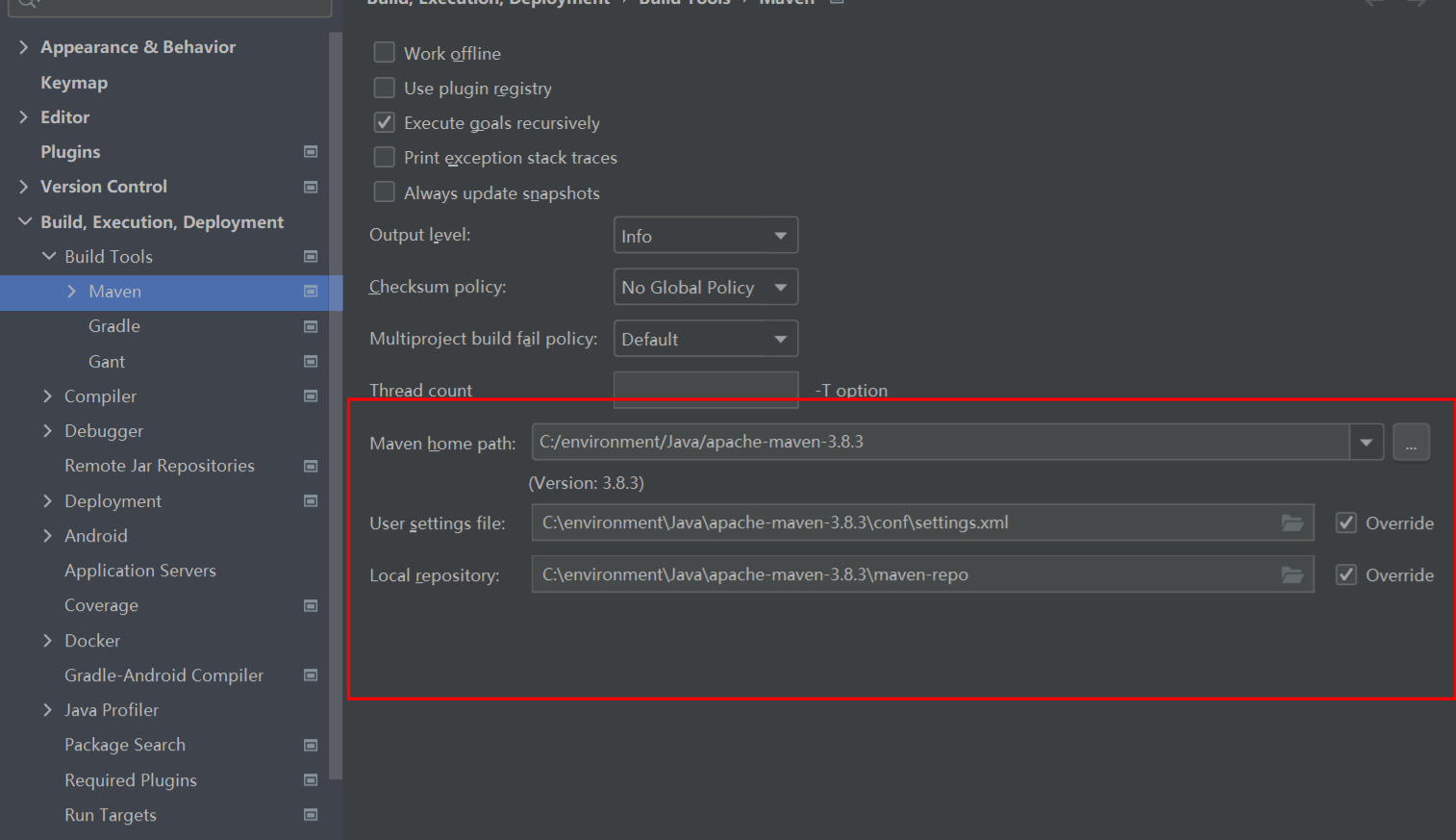The width and height of the screenshot is (1456, 840).
Task: Expand the Editor section
Action: point(24,117)
